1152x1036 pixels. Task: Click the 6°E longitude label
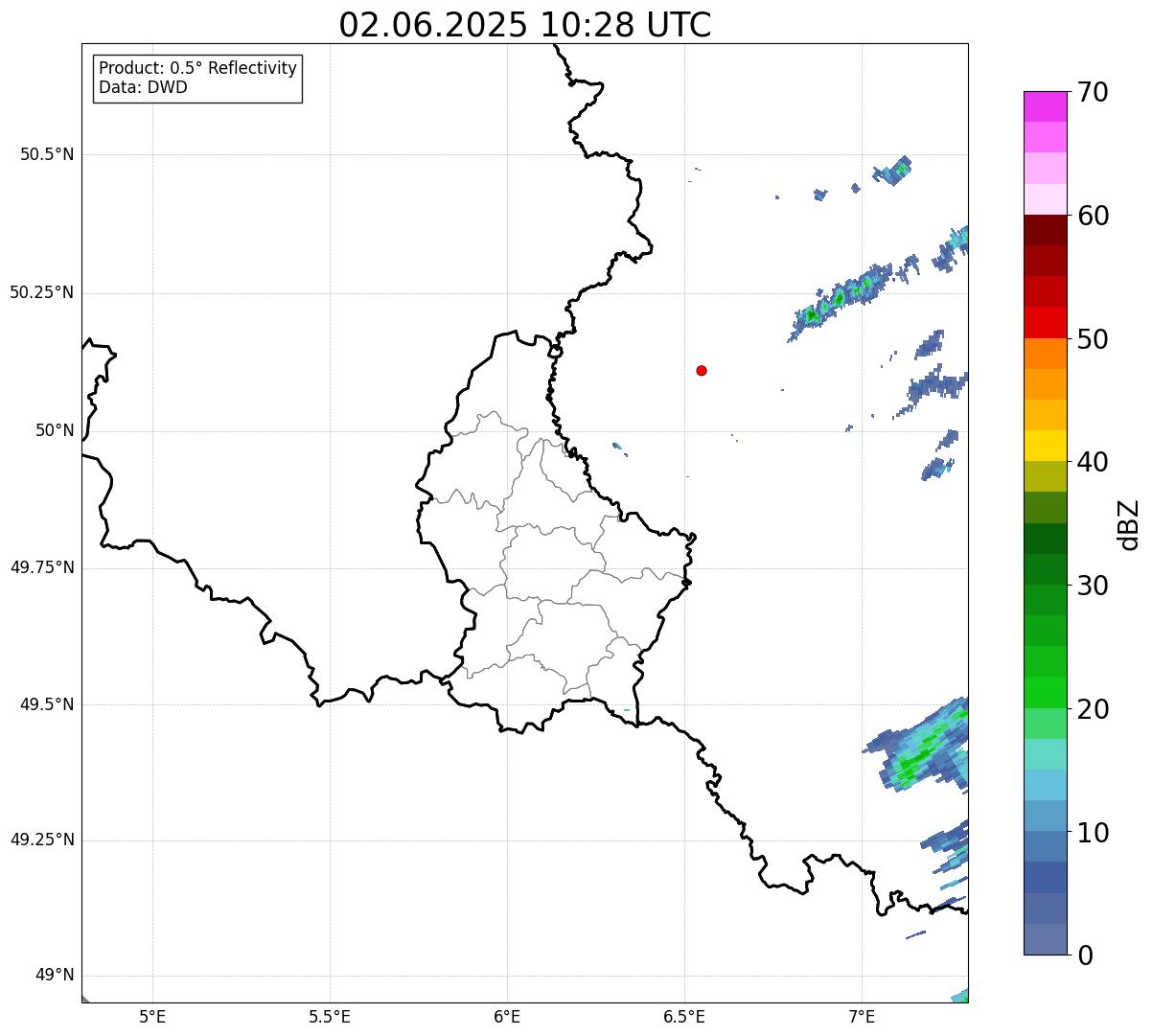(x=507, y=1016)
